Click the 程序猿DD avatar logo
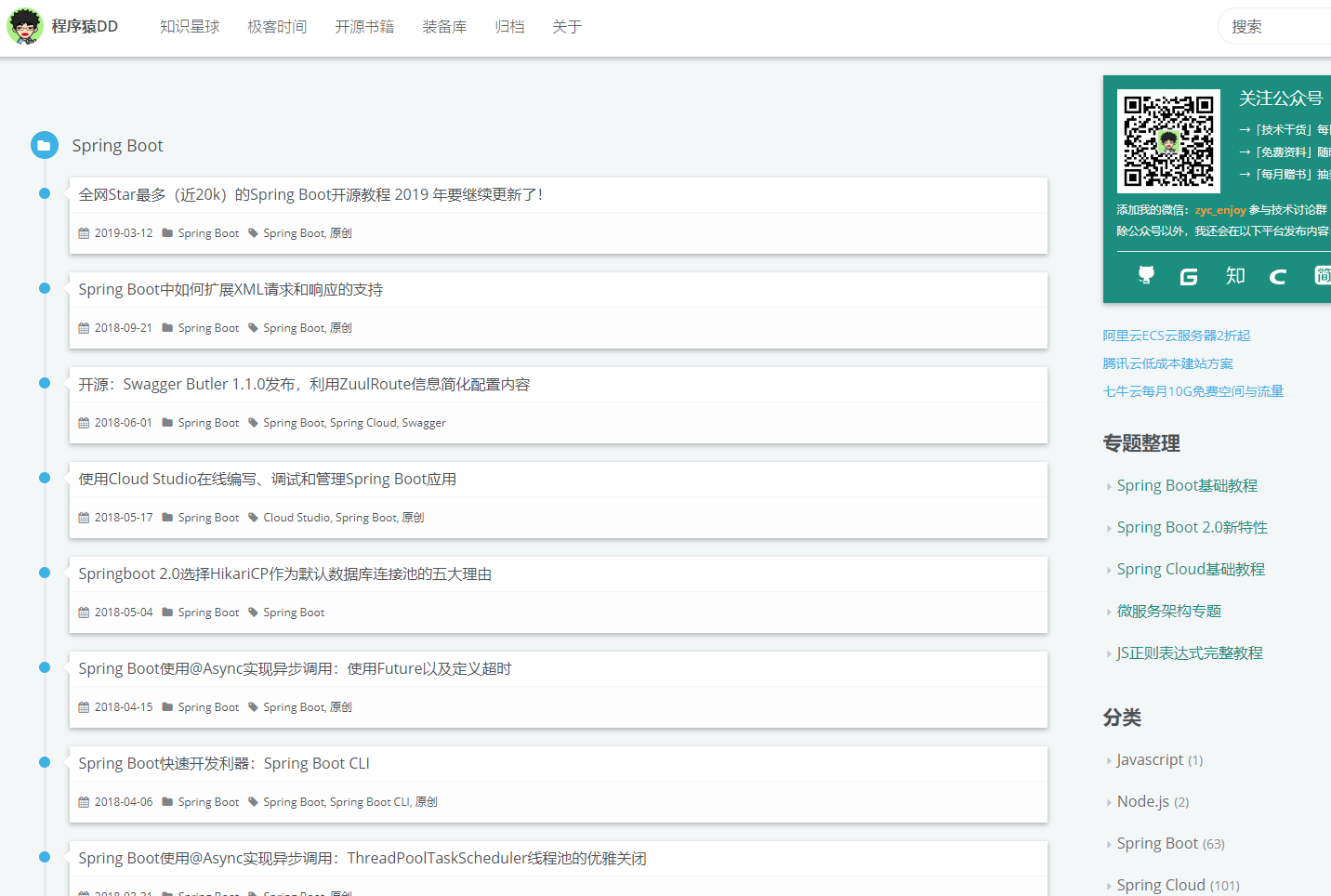 click(x=25, y=26)
